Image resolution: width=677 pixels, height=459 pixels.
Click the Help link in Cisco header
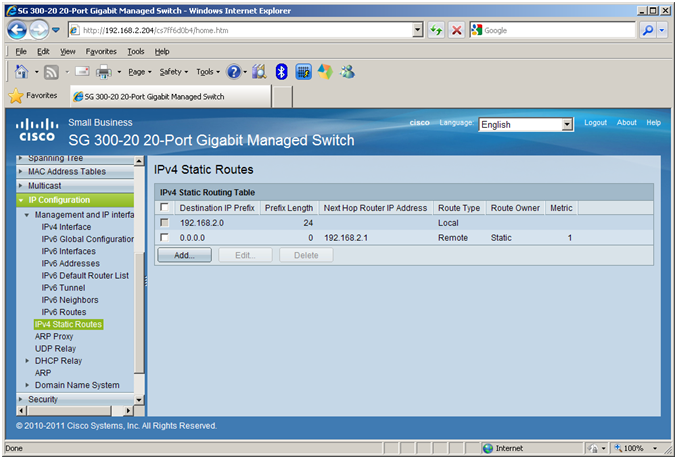click(653, 123)
